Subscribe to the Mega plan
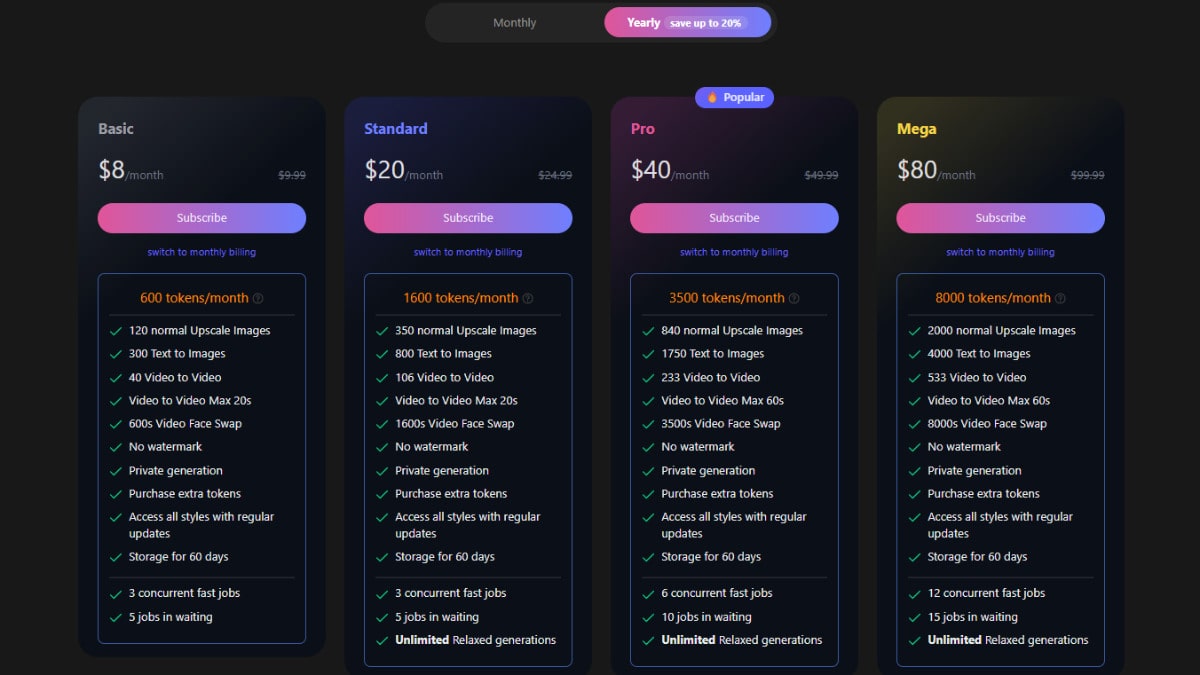1200x675 pixels. pos(1000,218)
